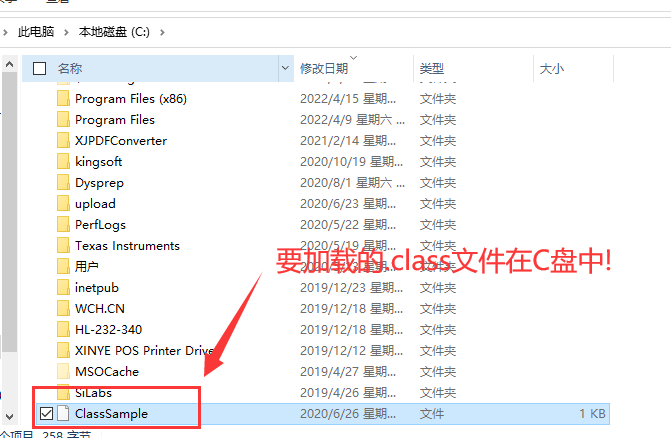Click the ClassSample file icon
This screenshot has height=438, width=671.
coord(63,413)
